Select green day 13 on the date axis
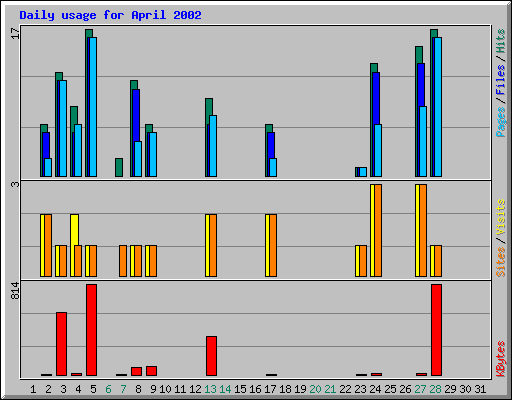The image size is (512, 400). tap(210, 389)
